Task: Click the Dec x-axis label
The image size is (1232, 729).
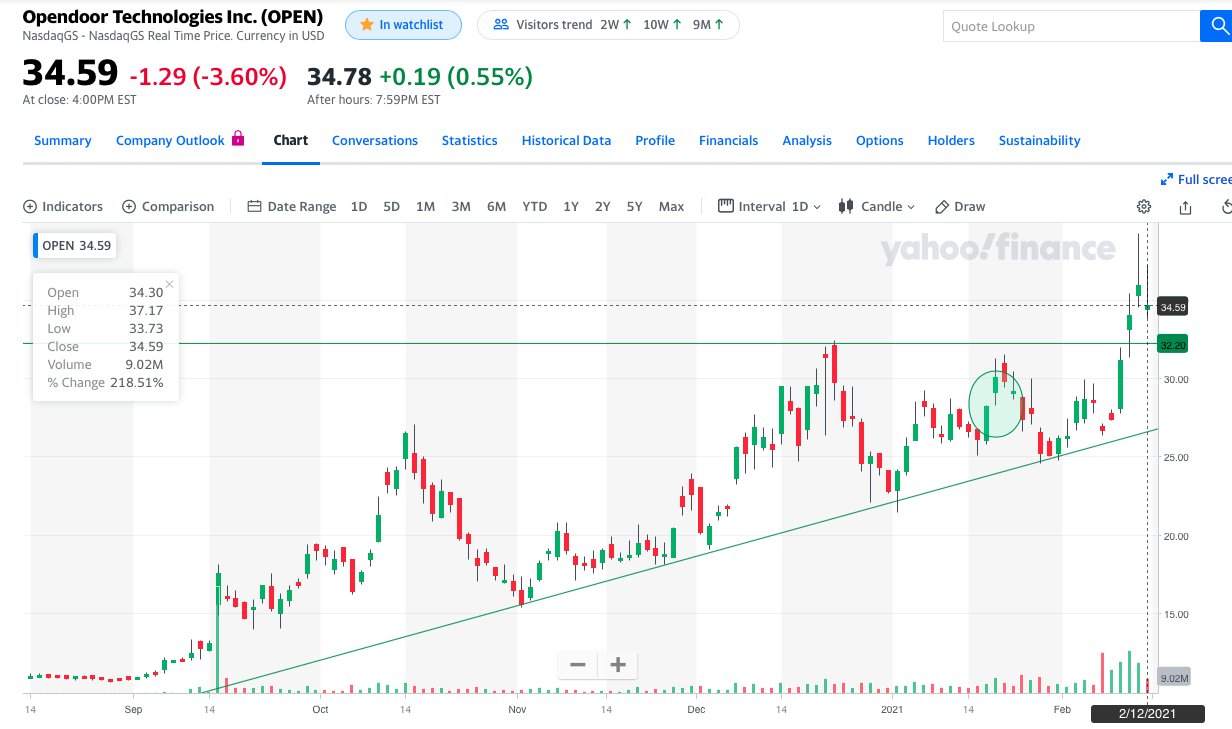Action: click(x=697, y=710)
